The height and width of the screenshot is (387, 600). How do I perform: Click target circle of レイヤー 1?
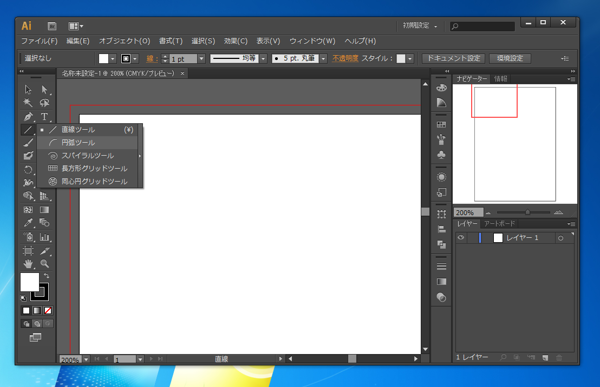[x=561, y=238]
